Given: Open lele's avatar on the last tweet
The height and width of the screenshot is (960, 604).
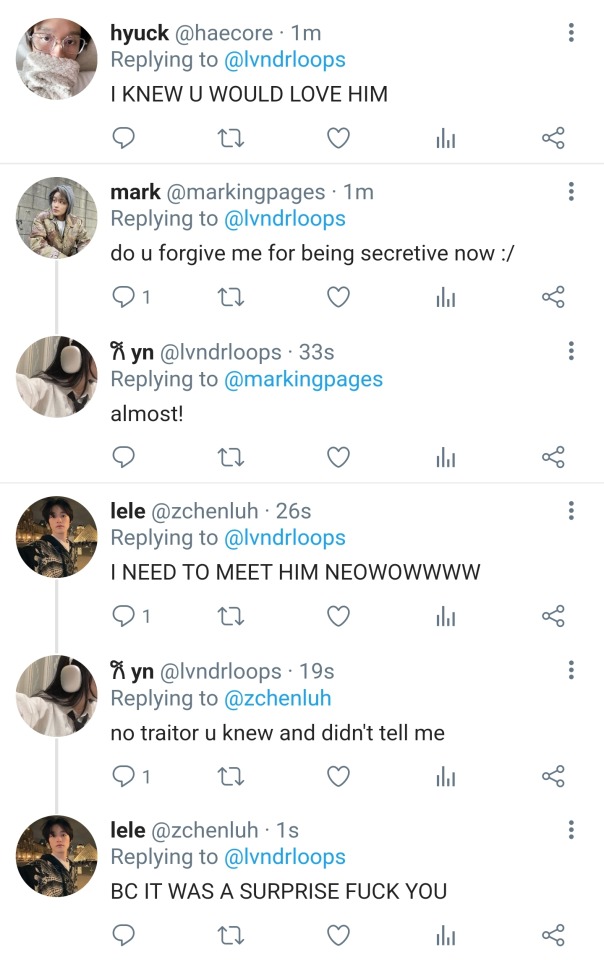Looking at the screenshot, I should 56,855.
